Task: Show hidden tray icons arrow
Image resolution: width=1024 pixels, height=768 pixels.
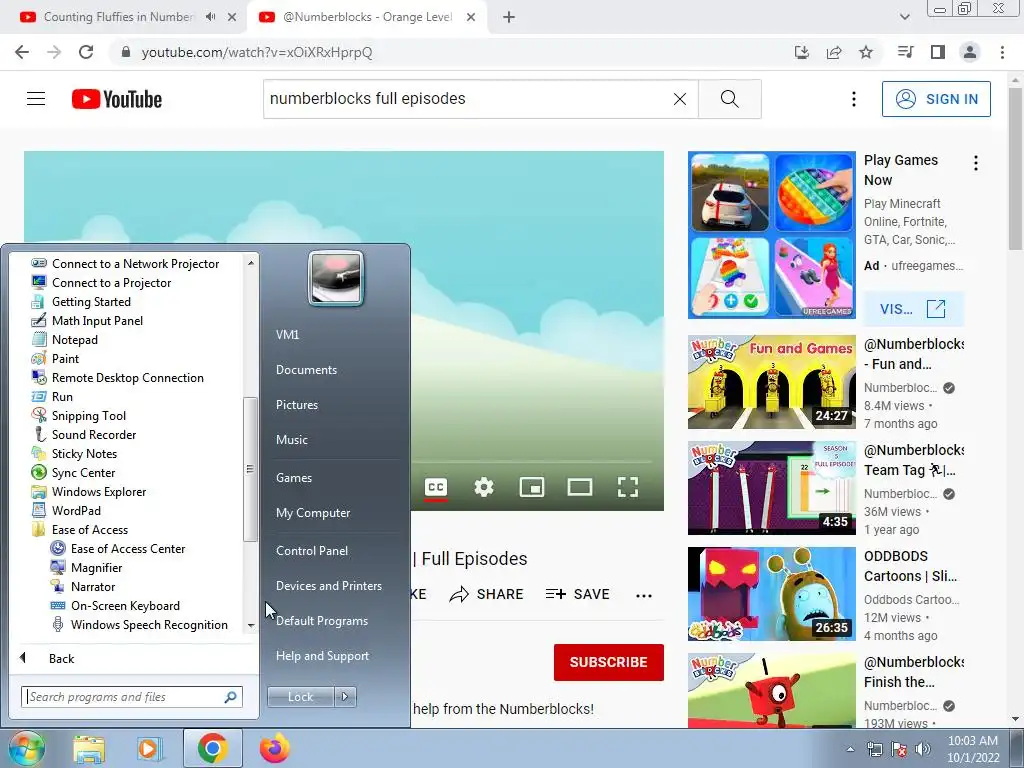Action: pyautogui.click(x=850, y=749)
